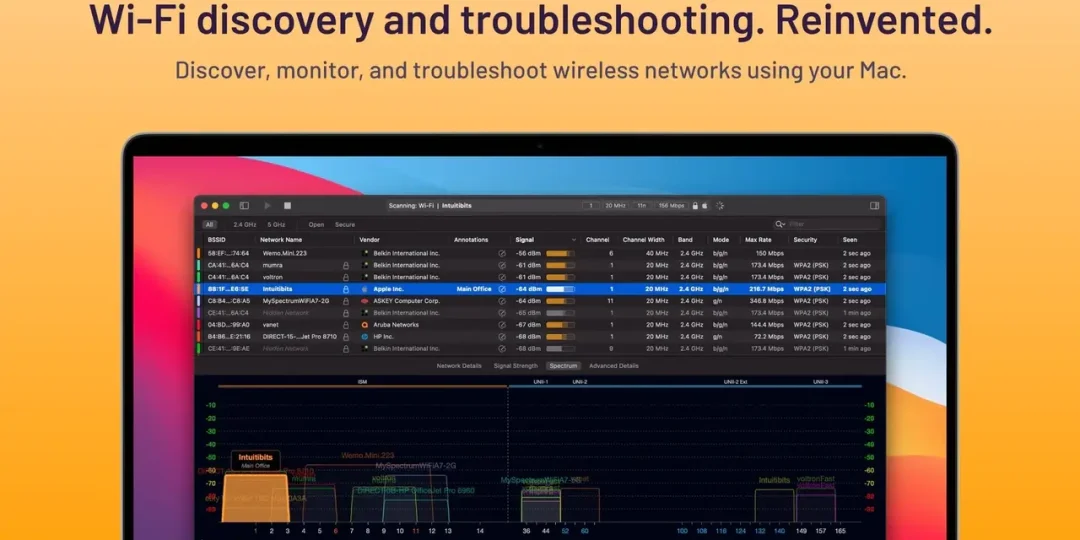Toggle the Signal column sort chevron
Image resolution: width=1080 pixels, height=540 pixels.
point(574,240)
